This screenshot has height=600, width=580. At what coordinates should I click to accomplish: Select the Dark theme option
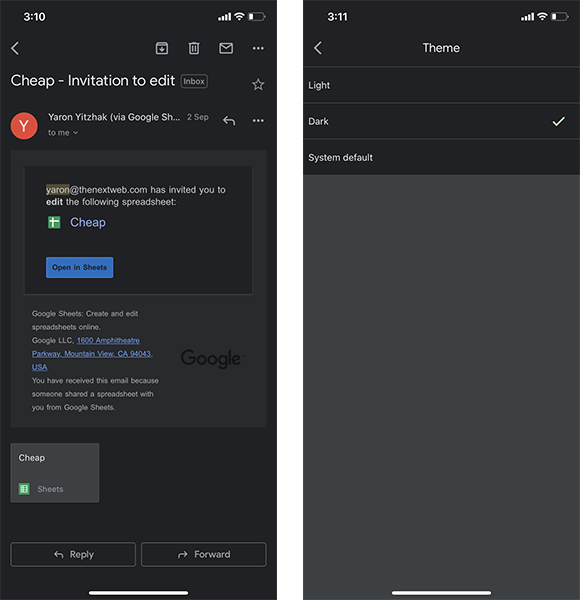pyautogui.click(x=442, y=121)
